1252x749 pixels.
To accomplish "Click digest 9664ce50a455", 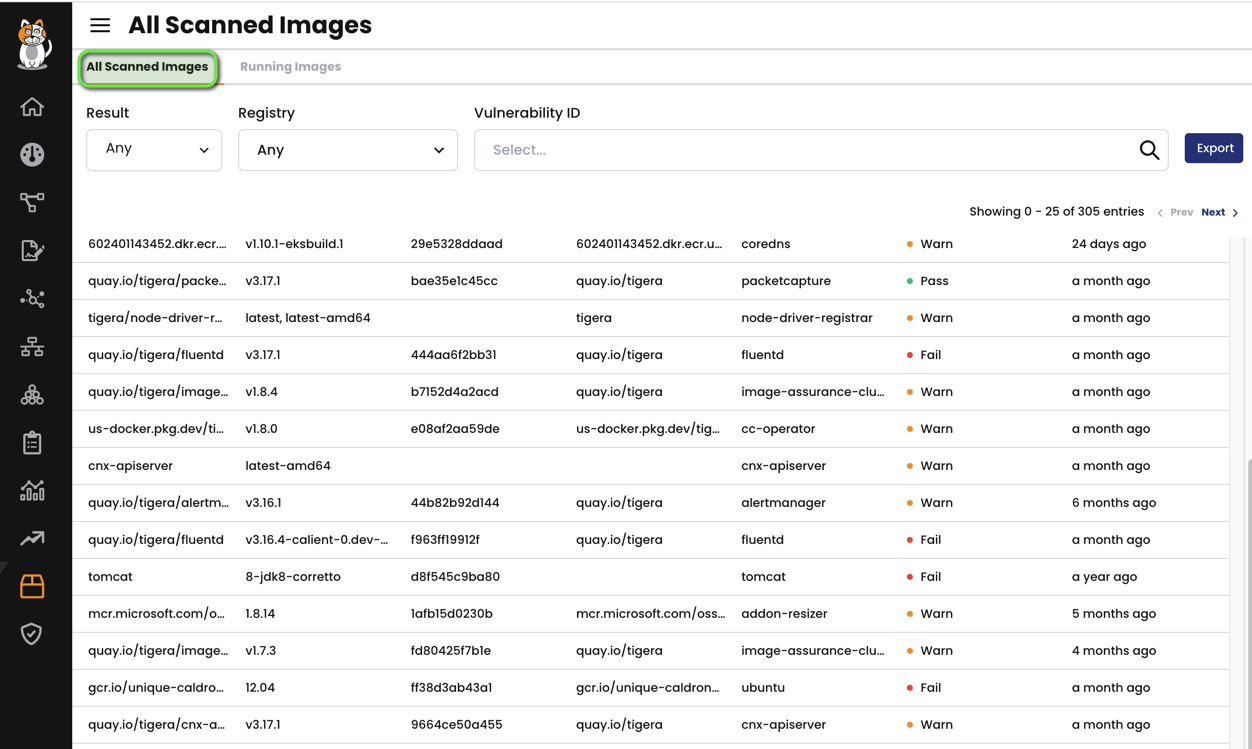I will pos(456,725).
